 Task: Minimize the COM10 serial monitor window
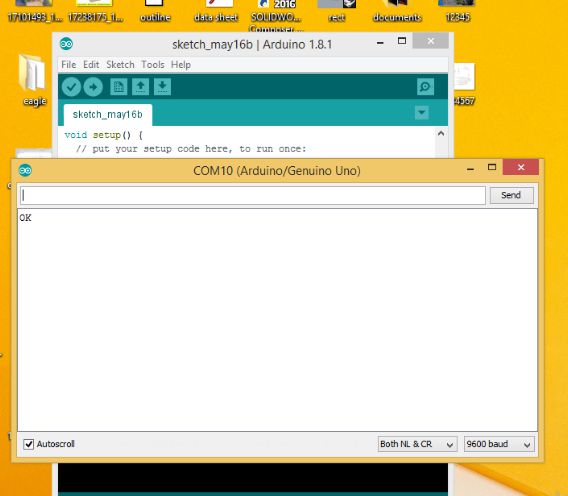(470, 168)
